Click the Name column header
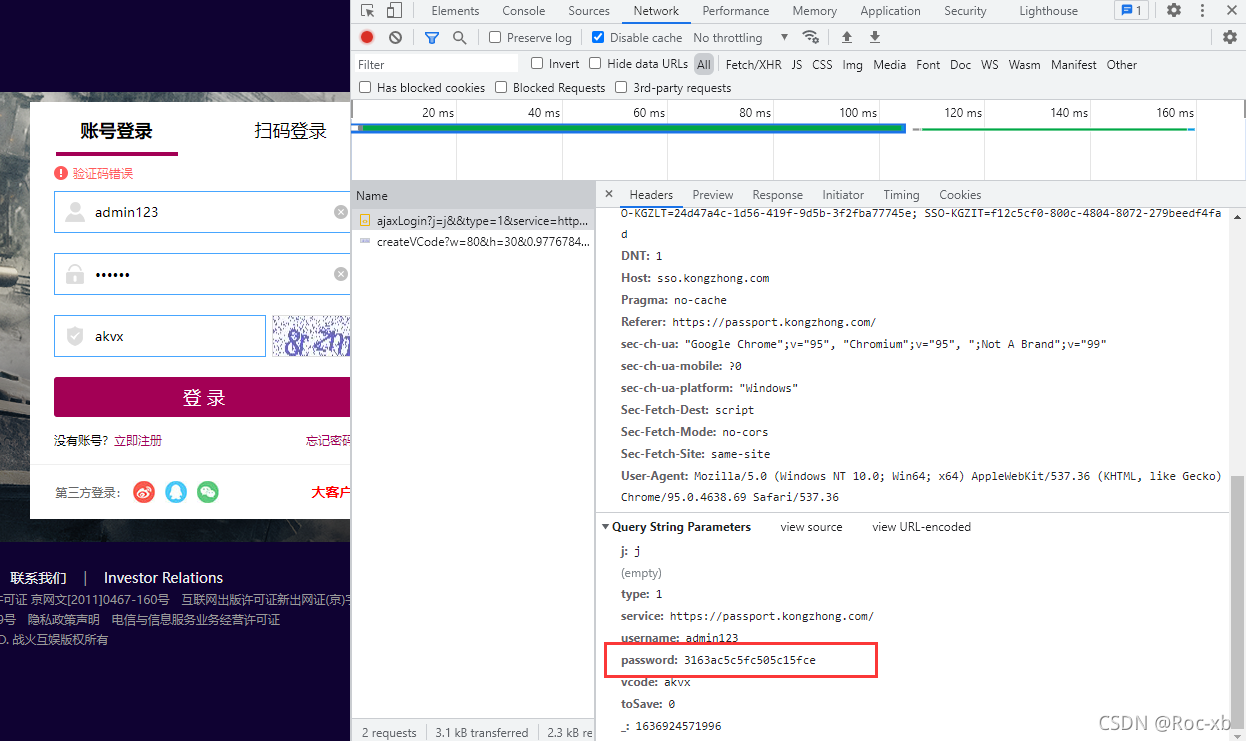The height and width of the screenshot is (741, 1246). tap(474, 195)
